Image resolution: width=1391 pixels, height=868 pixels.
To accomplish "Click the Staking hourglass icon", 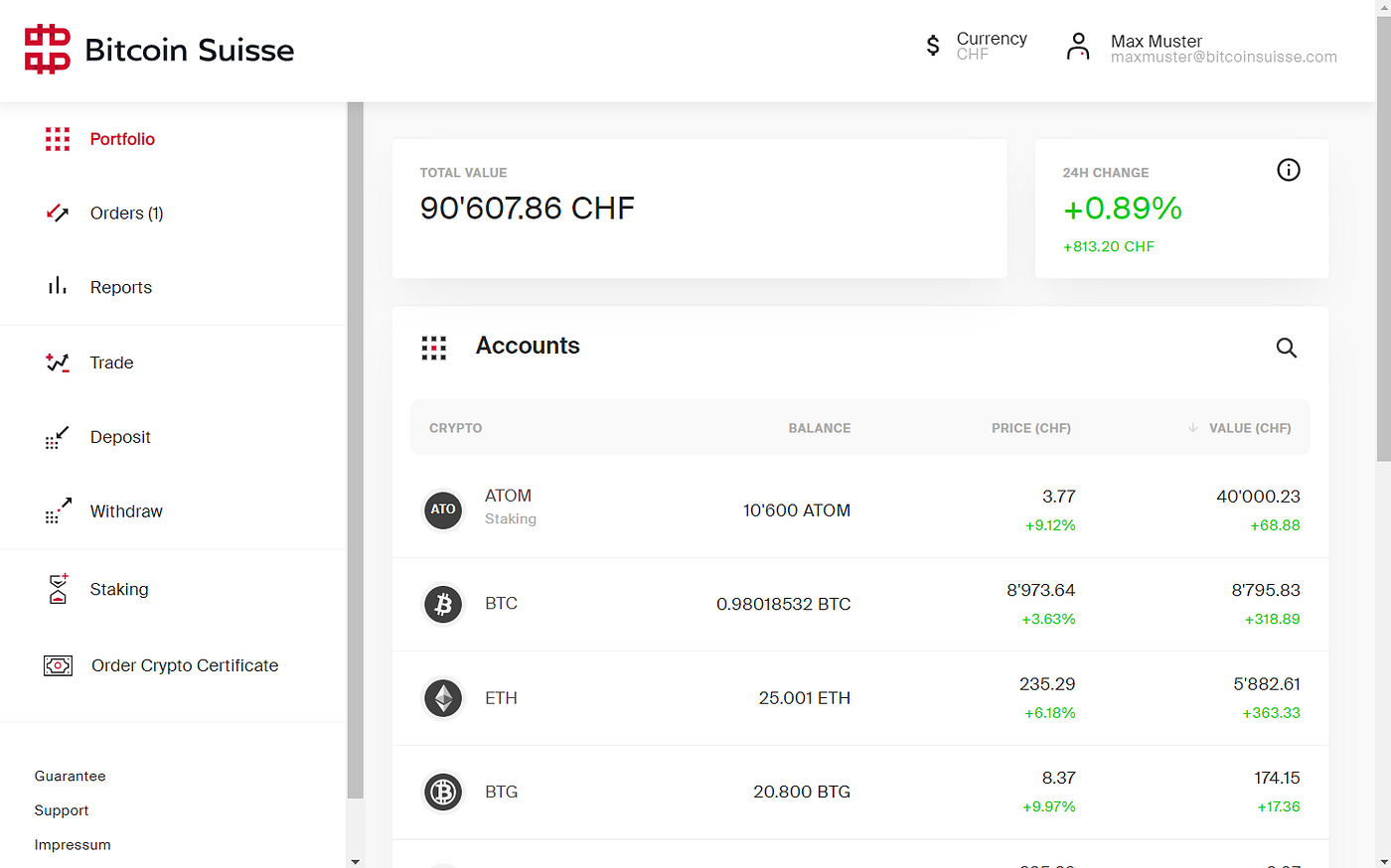I will pyautogui.click(x=59, y=588).
